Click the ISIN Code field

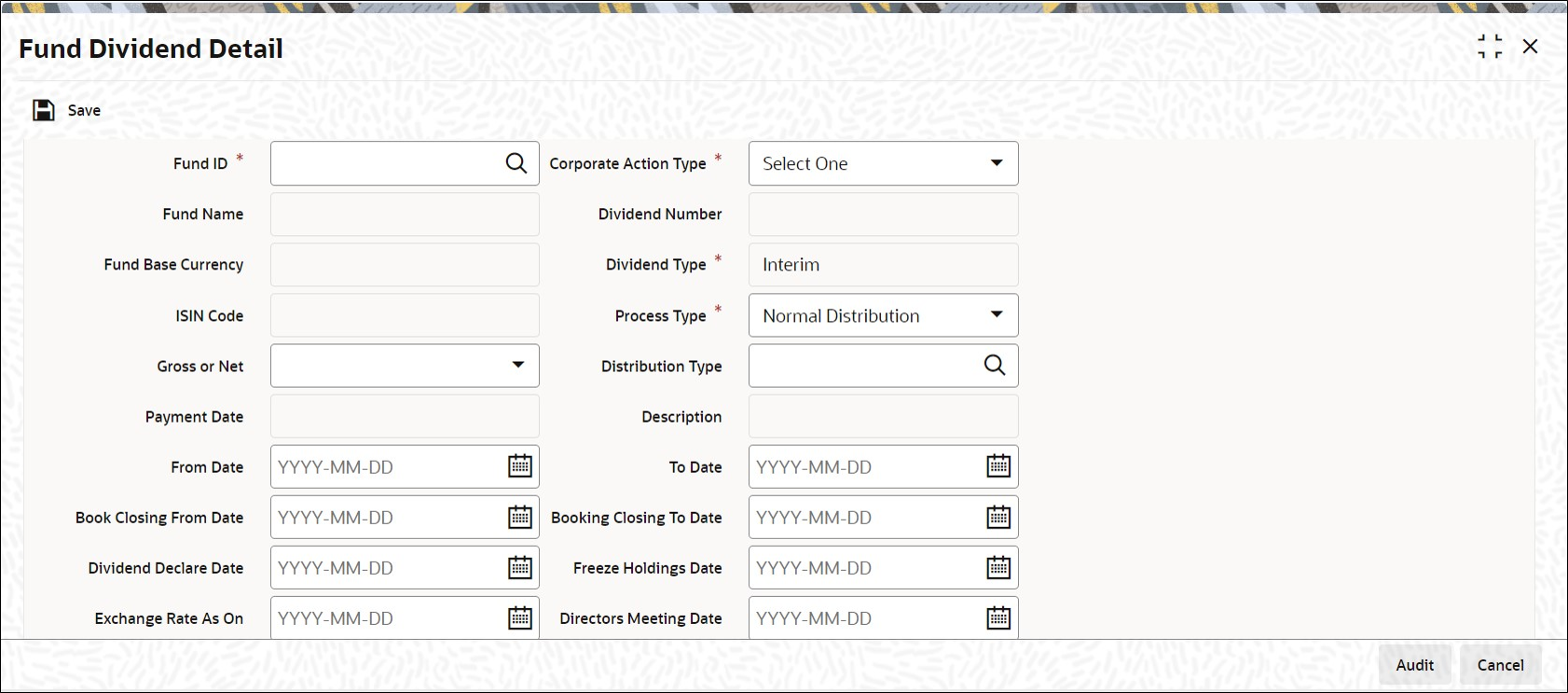click(x=405, y=315)
